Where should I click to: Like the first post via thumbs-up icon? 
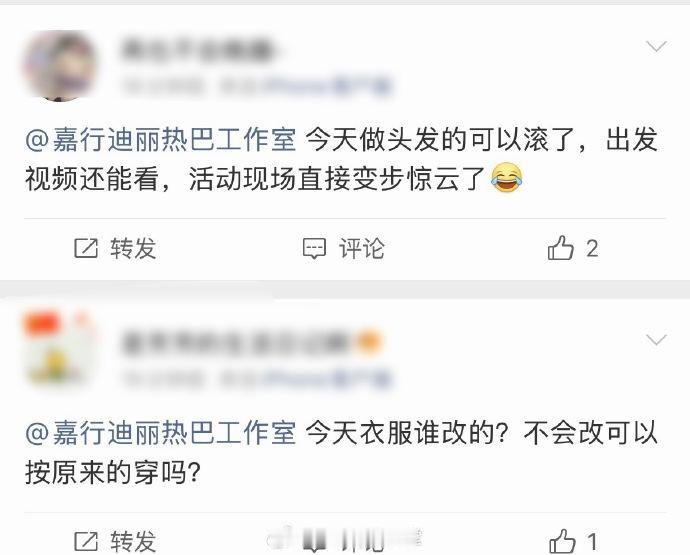point(561,248)
